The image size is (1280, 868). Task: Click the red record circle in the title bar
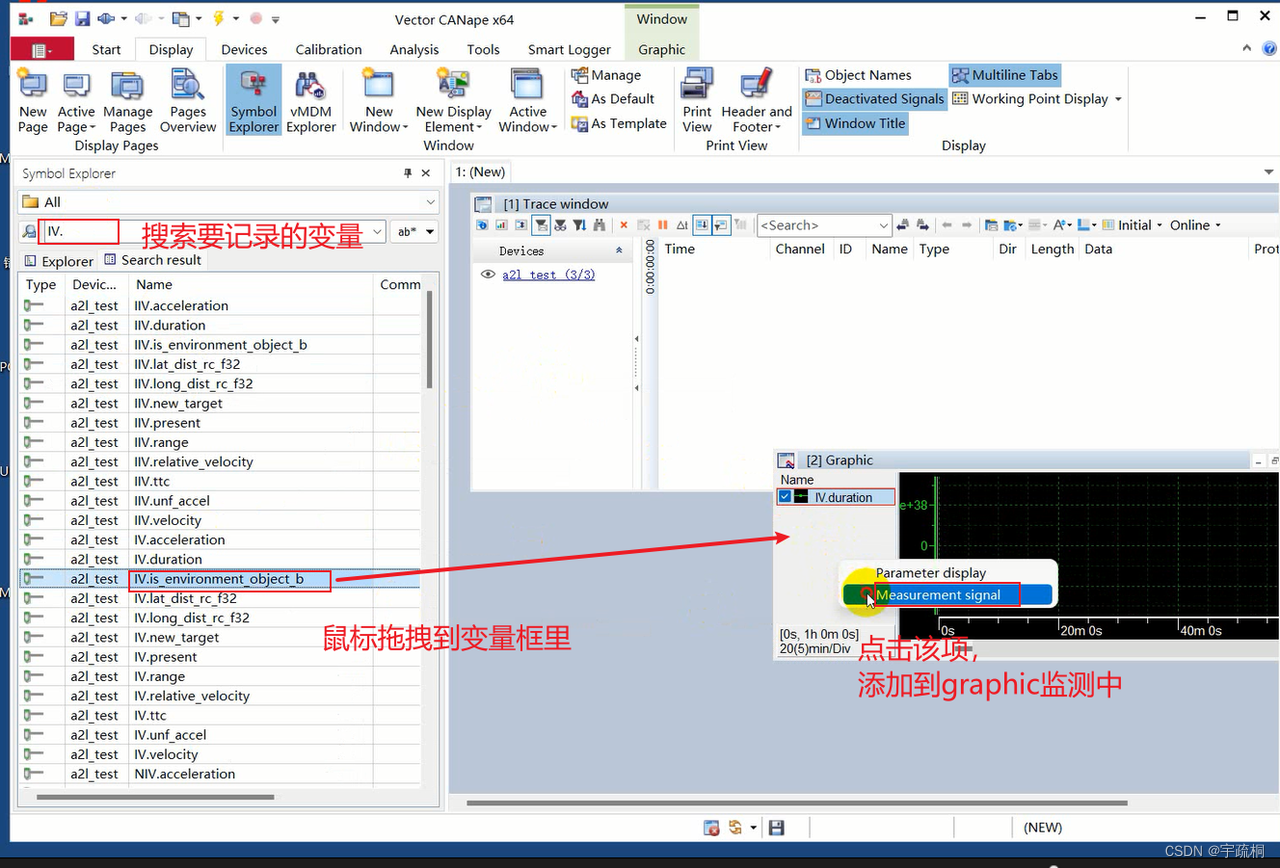256,19
